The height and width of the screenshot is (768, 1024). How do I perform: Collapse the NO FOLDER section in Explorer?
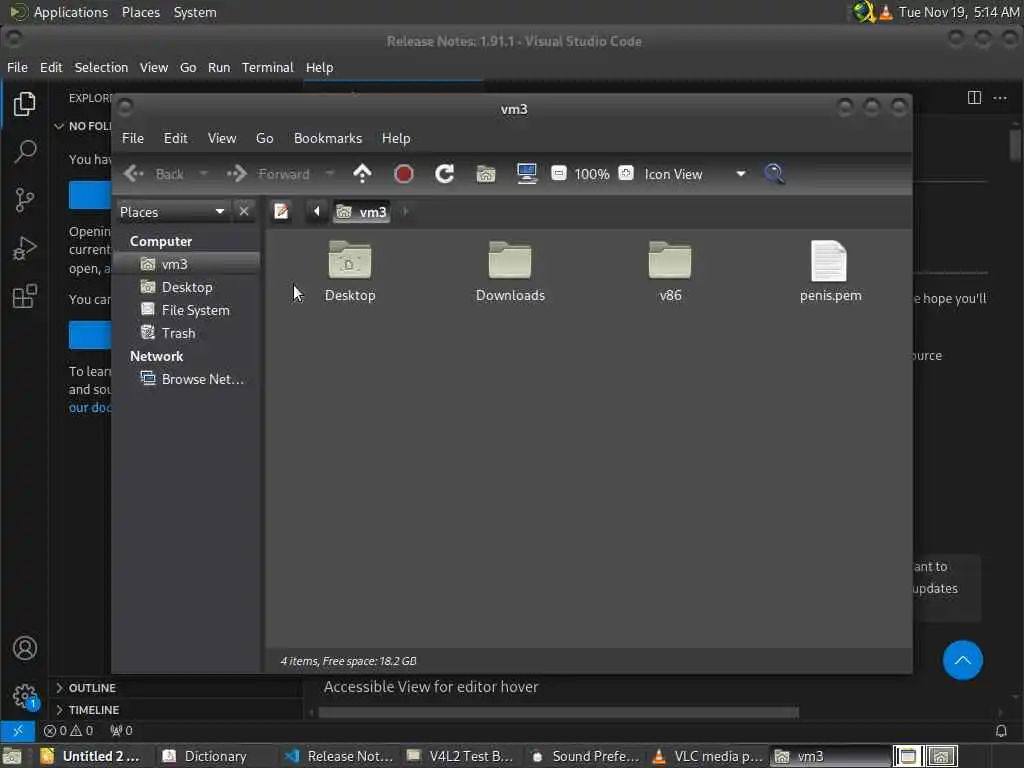click(82, 126)
